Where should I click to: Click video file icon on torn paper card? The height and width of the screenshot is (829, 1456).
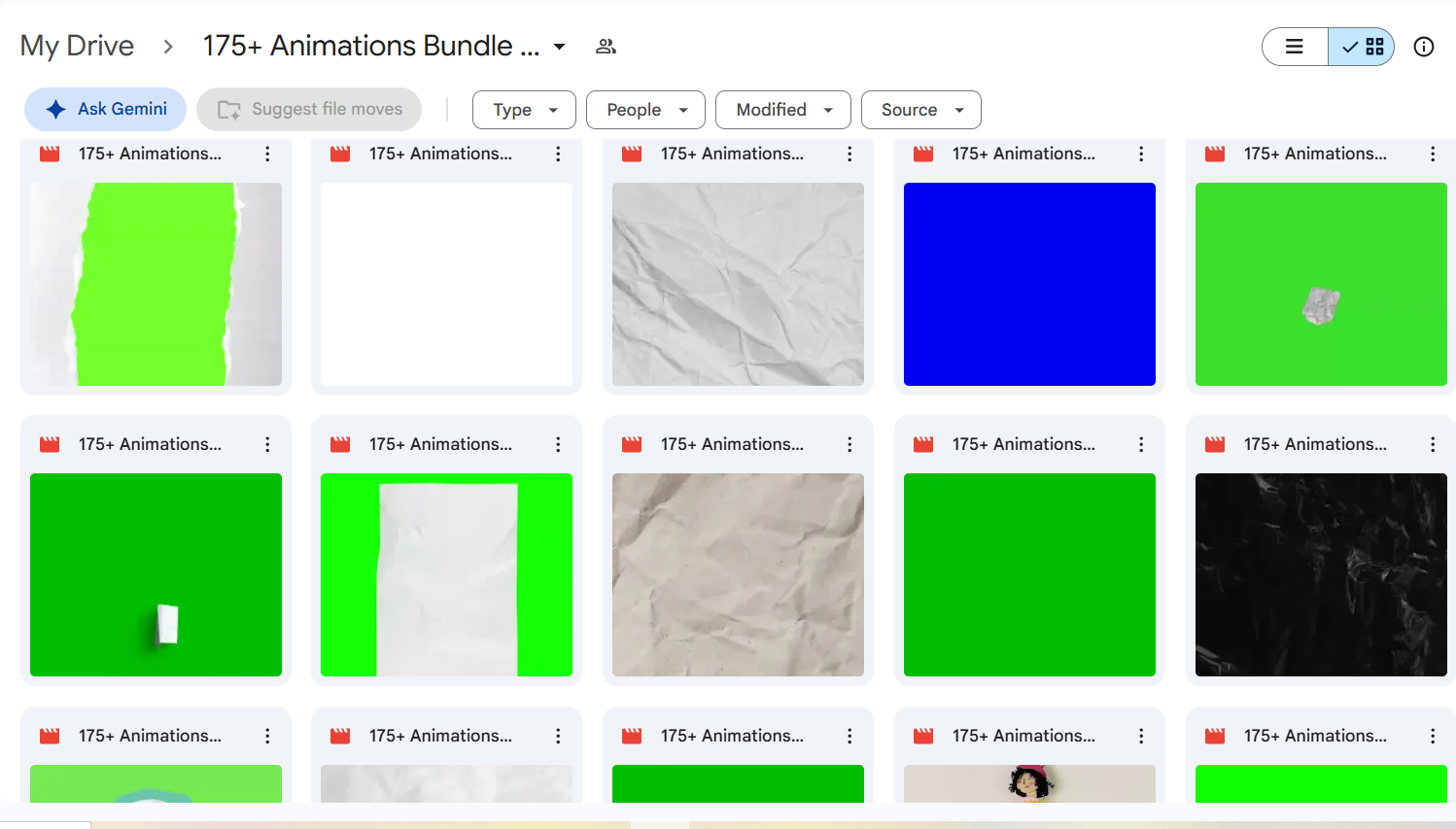[50, 154]
